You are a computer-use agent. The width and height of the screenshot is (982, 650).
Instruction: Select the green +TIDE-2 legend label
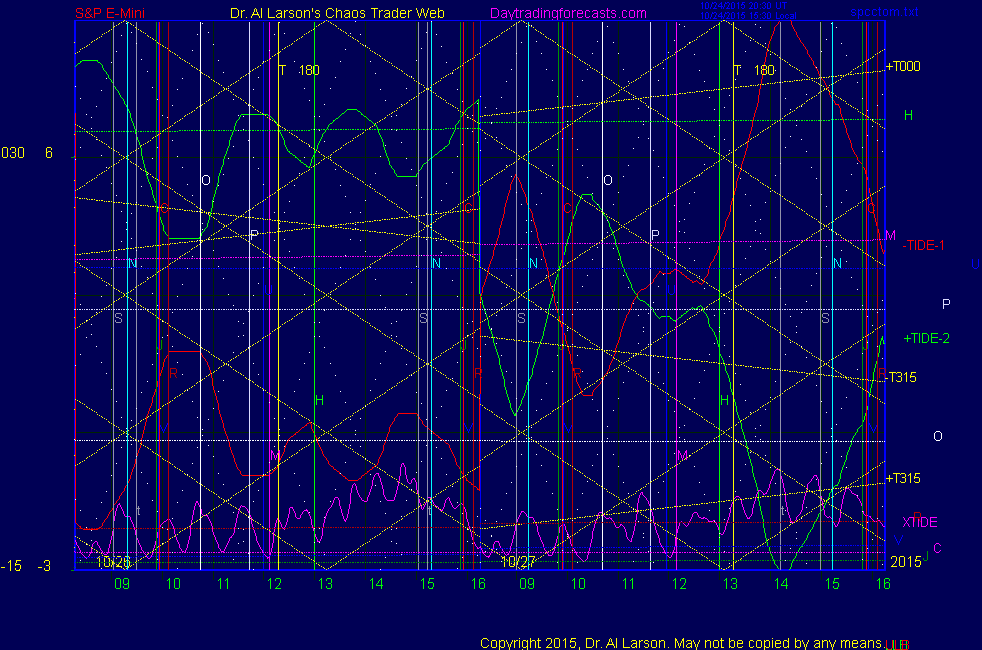coord(926,338)
